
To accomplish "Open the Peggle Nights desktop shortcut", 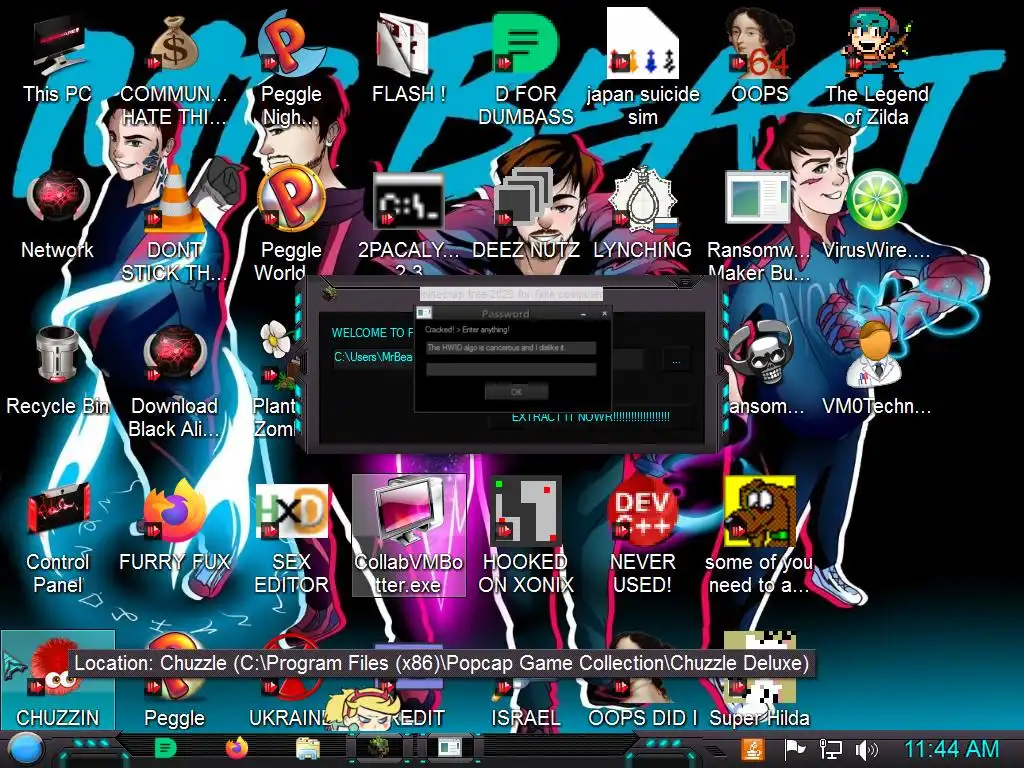I will click(291, 69).
